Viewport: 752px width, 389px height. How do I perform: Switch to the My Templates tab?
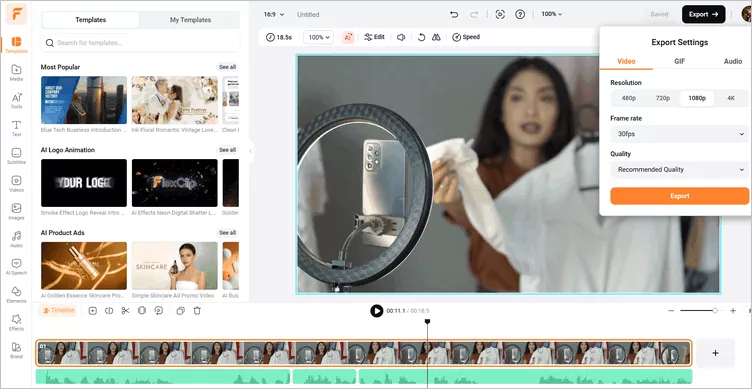point(190,20)
